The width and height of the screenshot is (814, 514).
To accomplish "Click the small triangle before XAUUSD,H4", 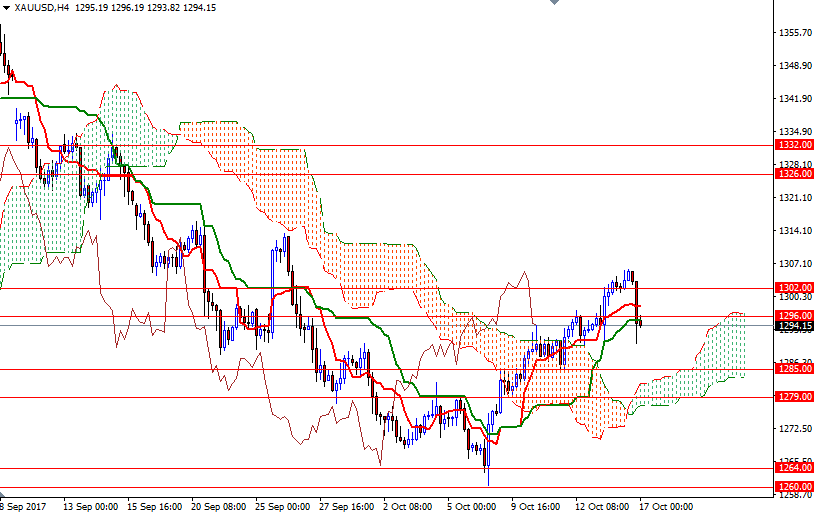I will [x=6, y=7].
